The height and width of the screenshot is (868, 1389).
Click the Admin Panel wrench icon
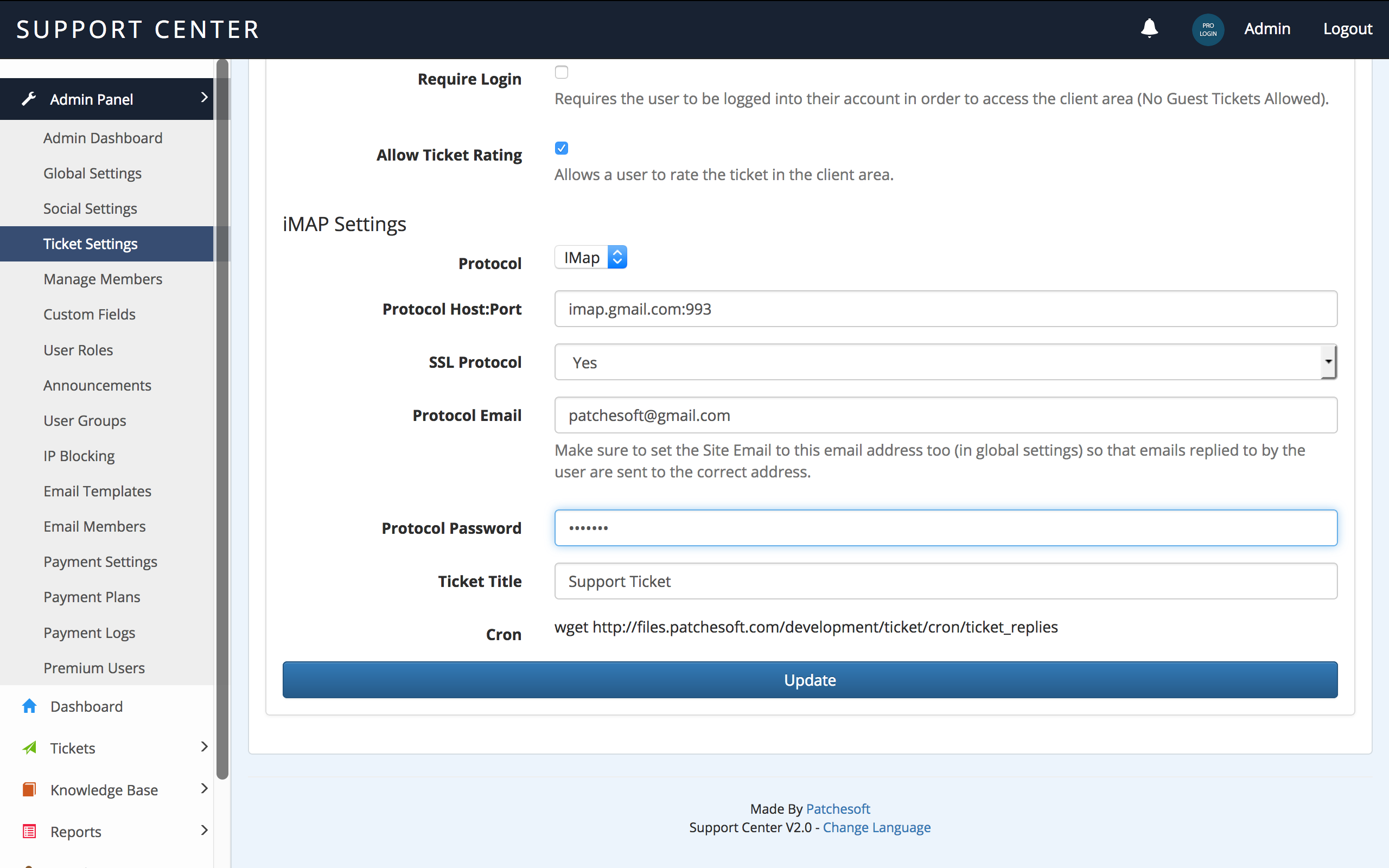coord(29,99)
